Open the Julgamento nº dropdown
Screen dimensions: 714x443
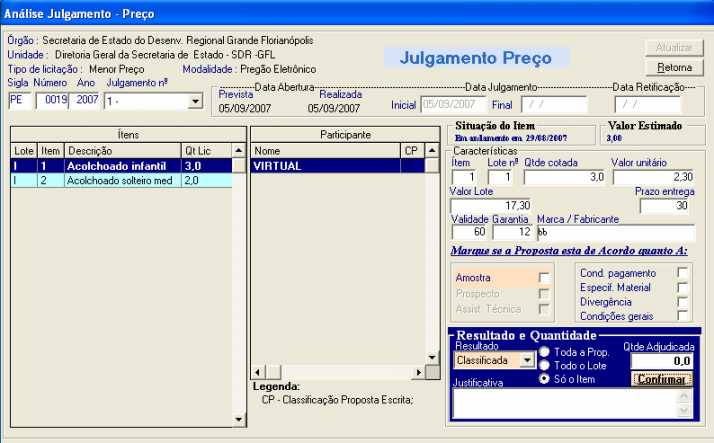click(195, 101)
